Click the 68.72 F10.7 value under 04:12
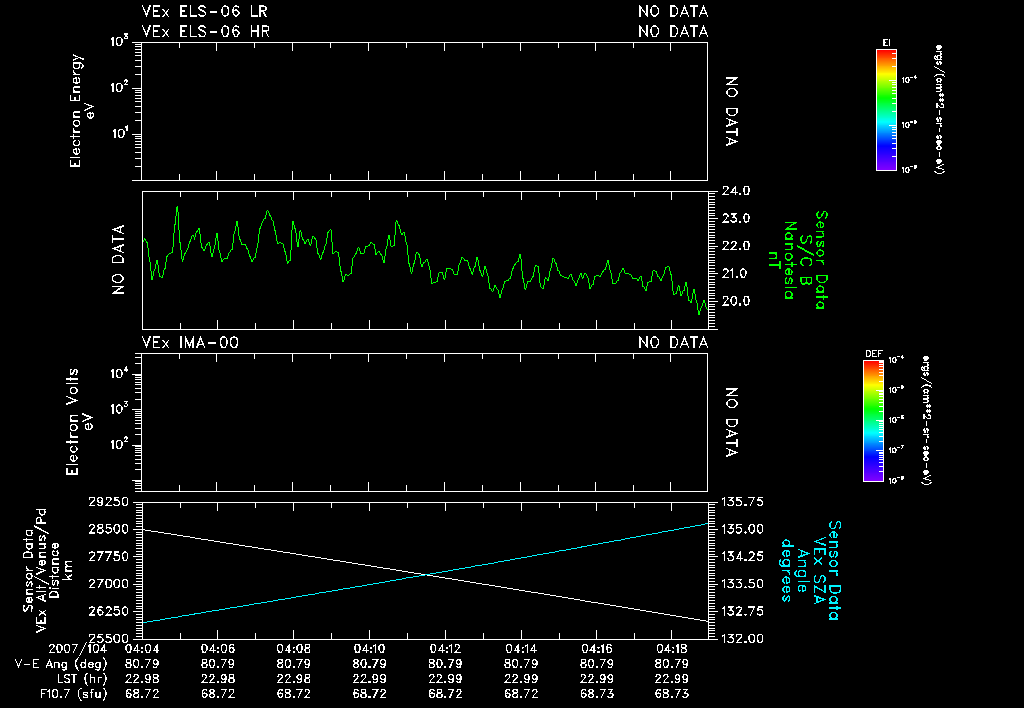This screenshot has height=708, width=1024. point(445,694)
